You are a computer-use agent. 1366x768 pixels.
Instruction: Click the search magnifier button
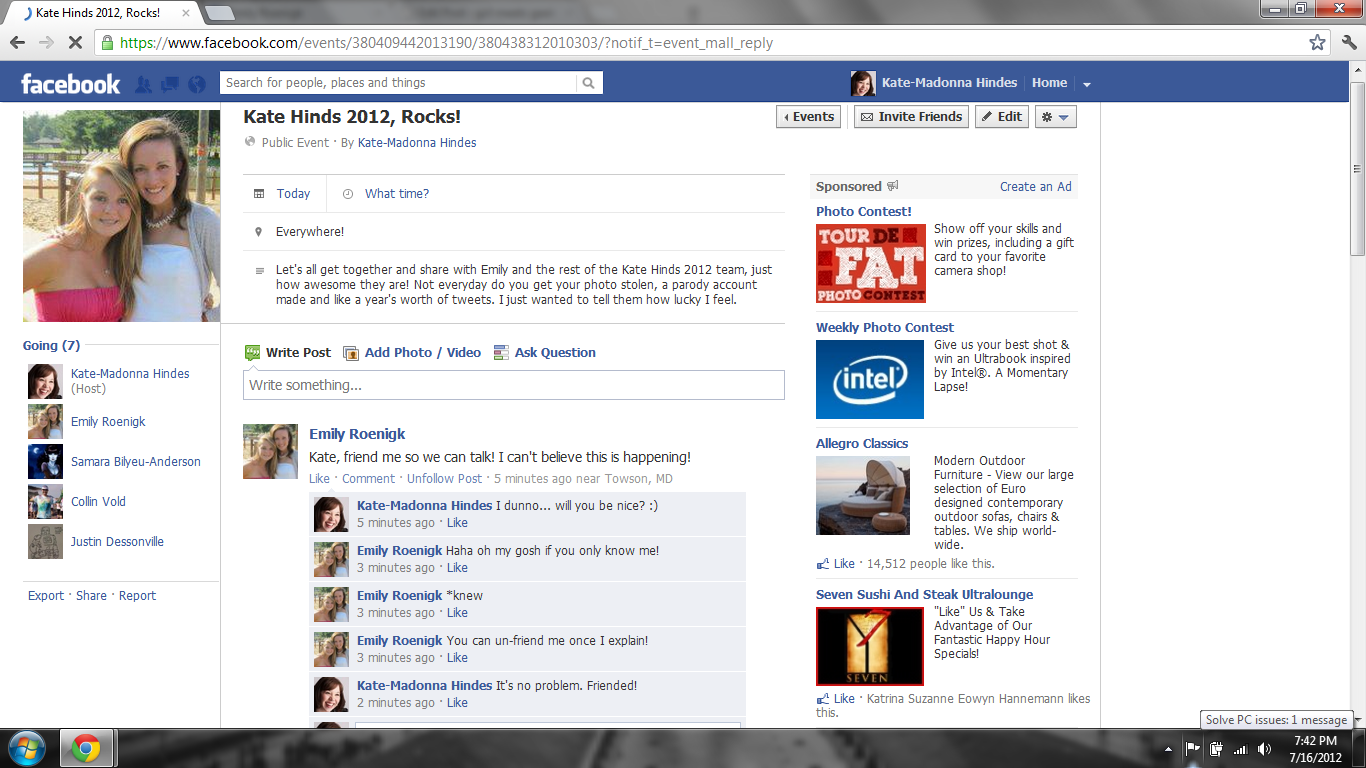click(x=589, y=83)
